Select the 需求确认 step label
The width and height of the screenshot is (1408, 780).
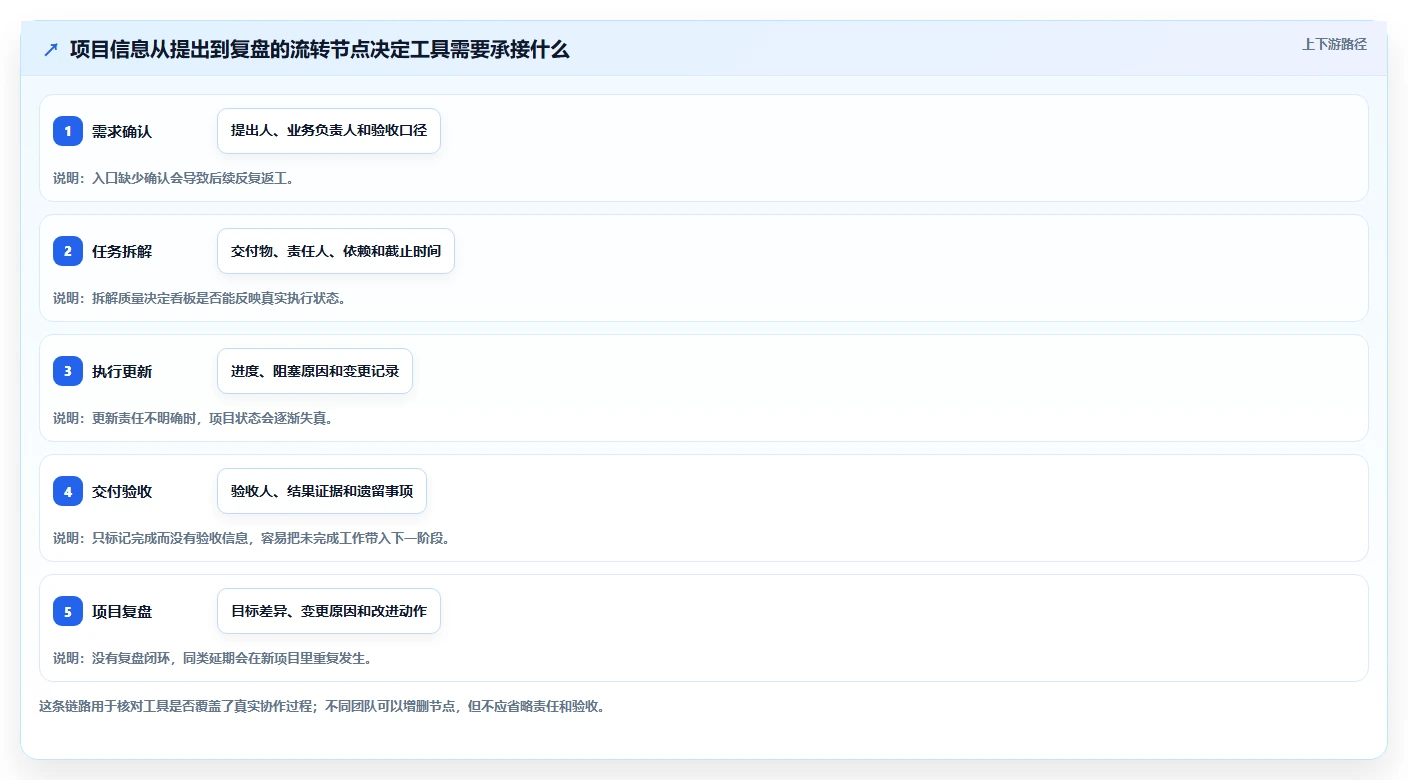click(122, 131)
